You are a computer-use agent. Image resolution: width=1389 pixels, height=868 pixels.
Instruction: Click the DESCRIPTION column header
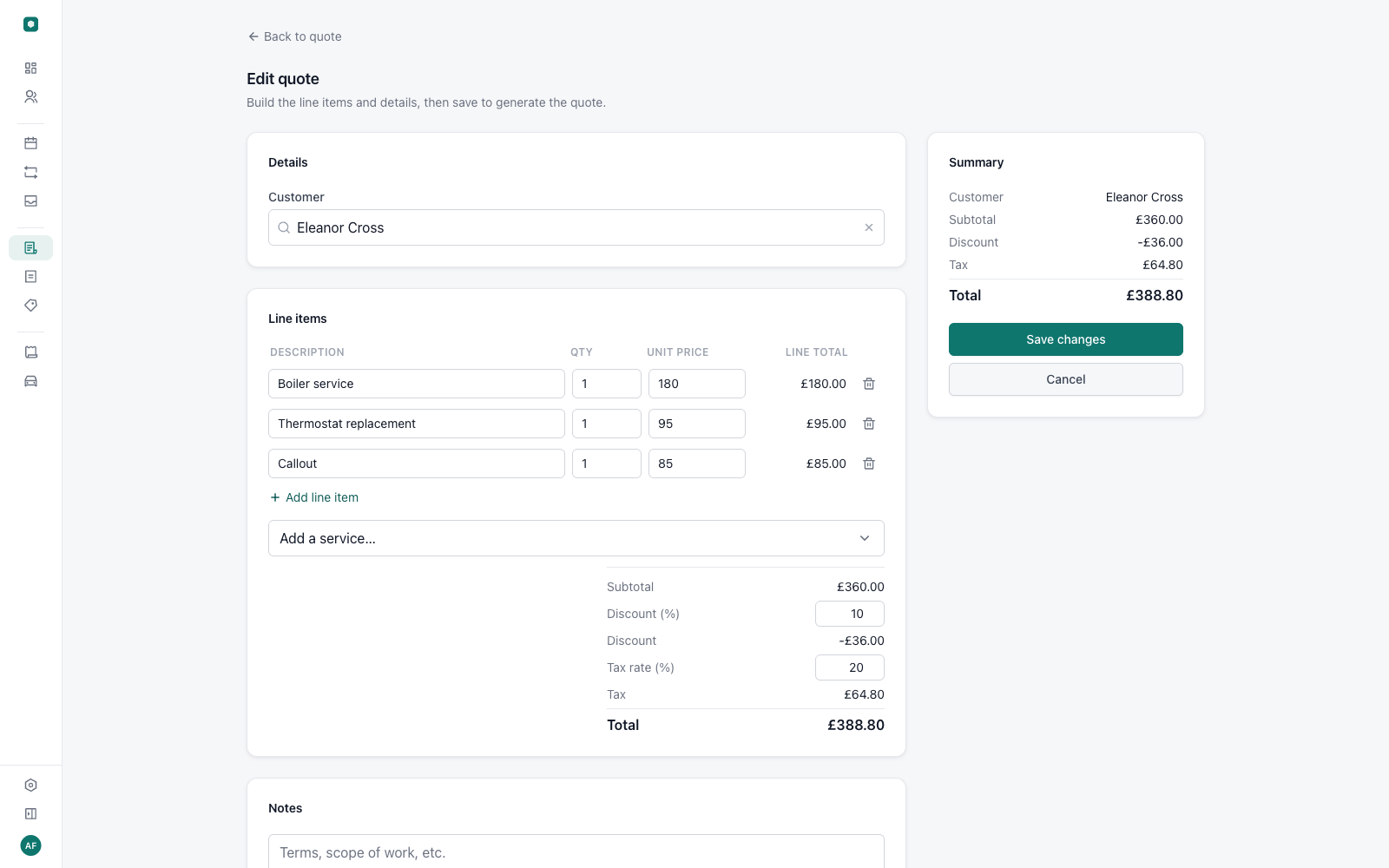point(307,352)
